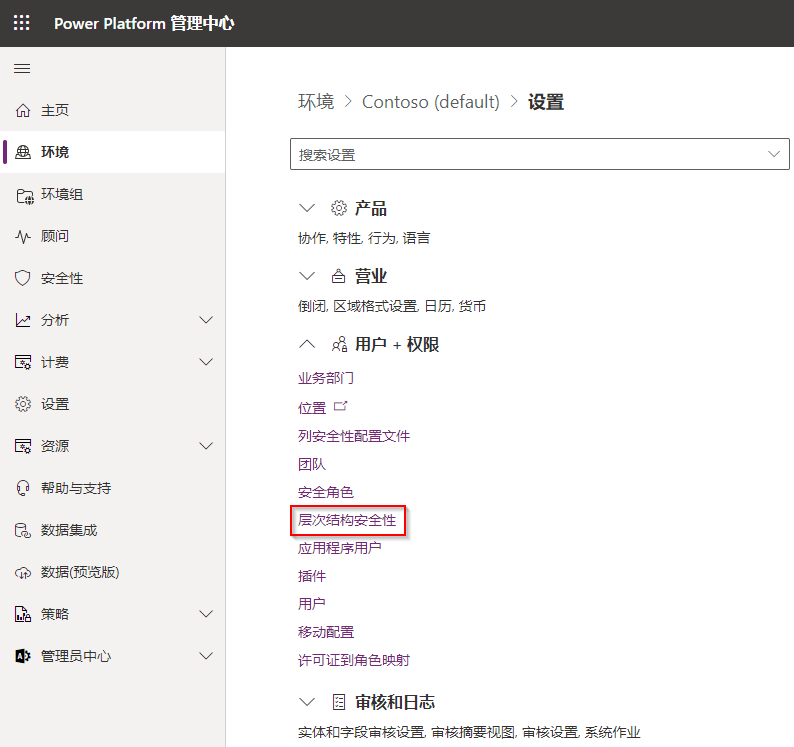Viewport: 794px width, 747px height.
Task: Click the resources icon beside 资源
Action: (23, 446)
